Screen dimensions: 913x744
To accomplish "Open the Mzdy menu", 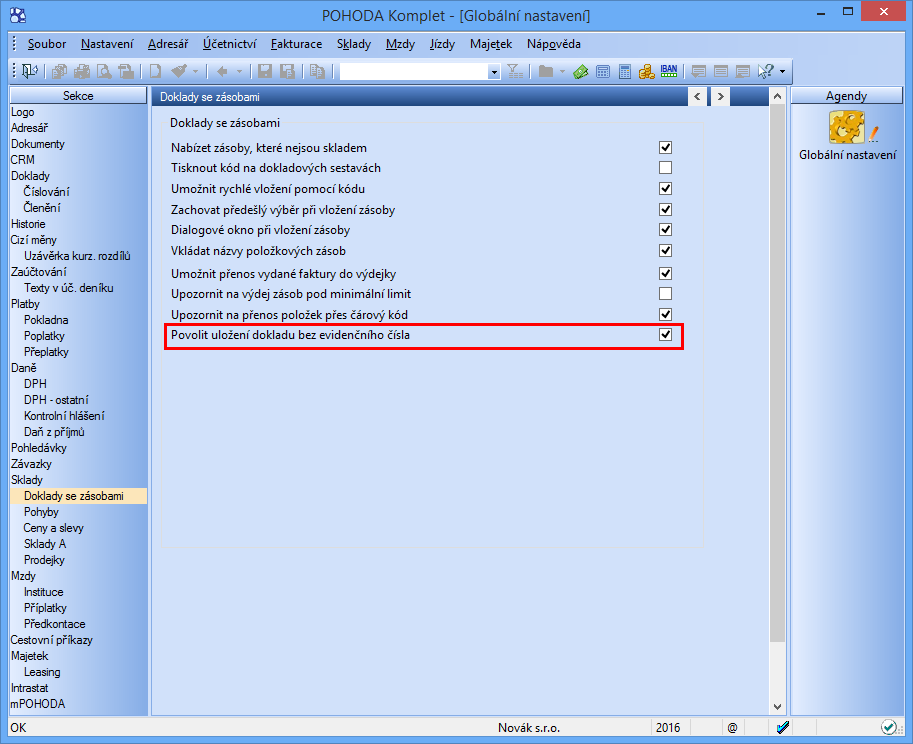I will point(400,44).
